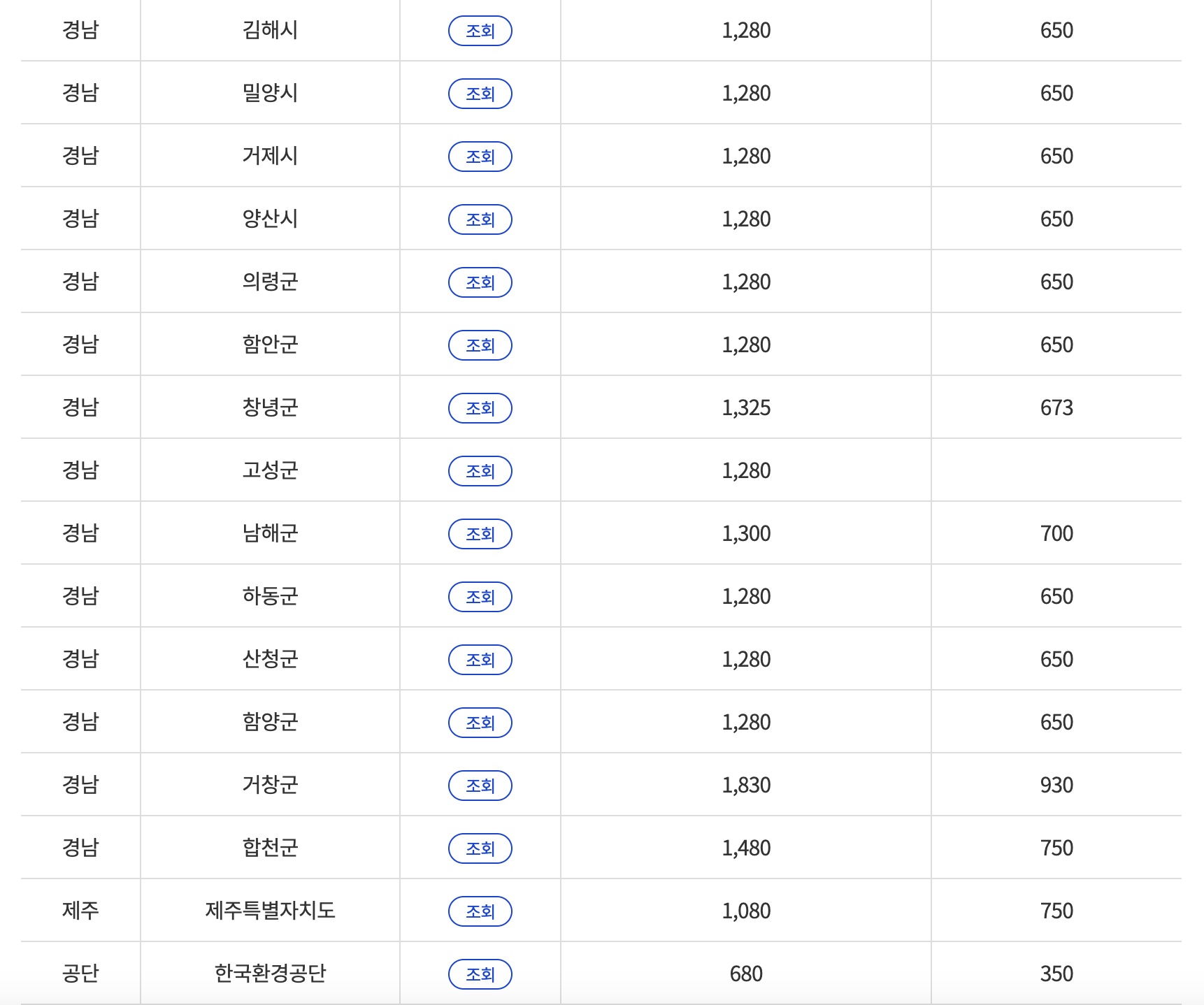Click the 650 value for 거제시
Viewport: 1204px width, 1005px height.
point(1056,156)
